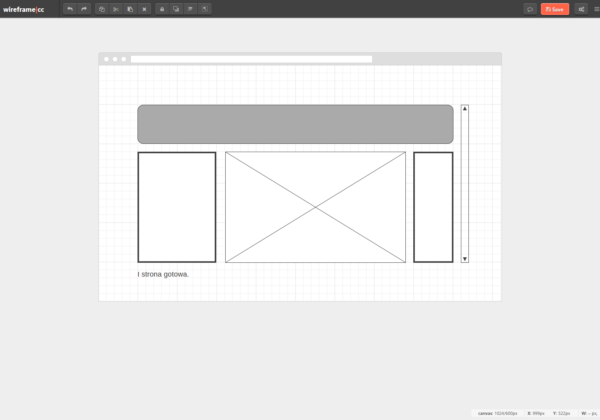Image resolution: width=600 pixels, height=420 pixels.
Task: Select the left sidebar rectangle
Action: pyautogui.click(x=176, y=207)
